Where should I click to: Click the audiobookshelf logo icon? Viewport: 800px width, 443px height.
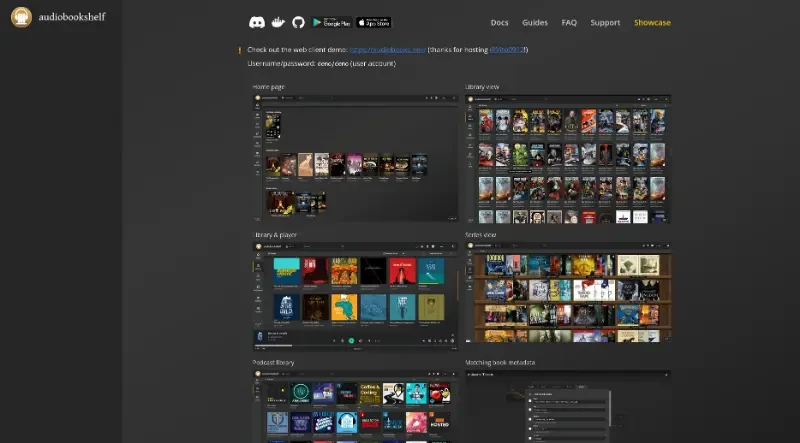21,17
